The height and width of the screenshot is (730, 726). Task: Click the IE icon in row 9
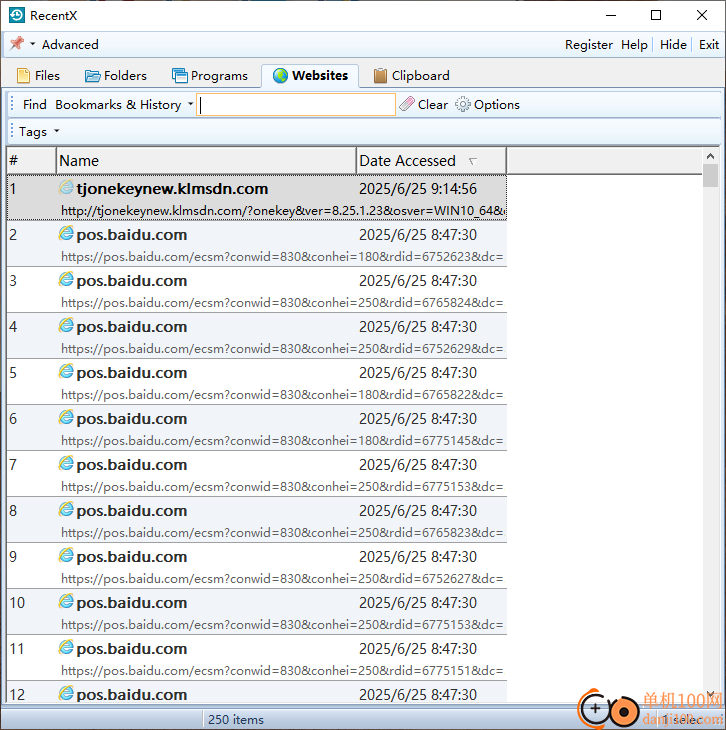click(x=66, y=555)
